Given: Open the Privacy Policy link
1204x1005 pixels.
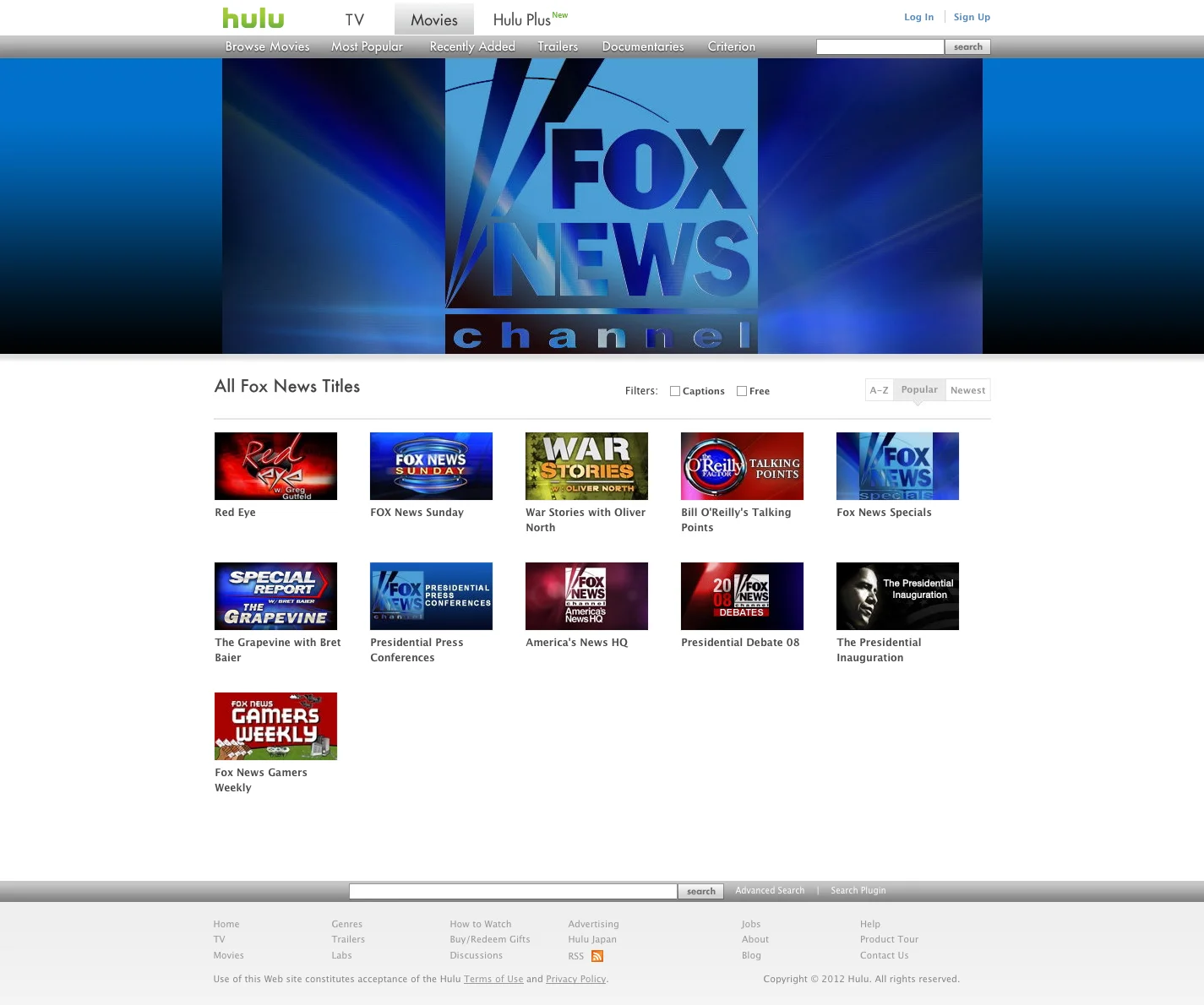Looking at the screenshot, I should [x=575, y=979].
